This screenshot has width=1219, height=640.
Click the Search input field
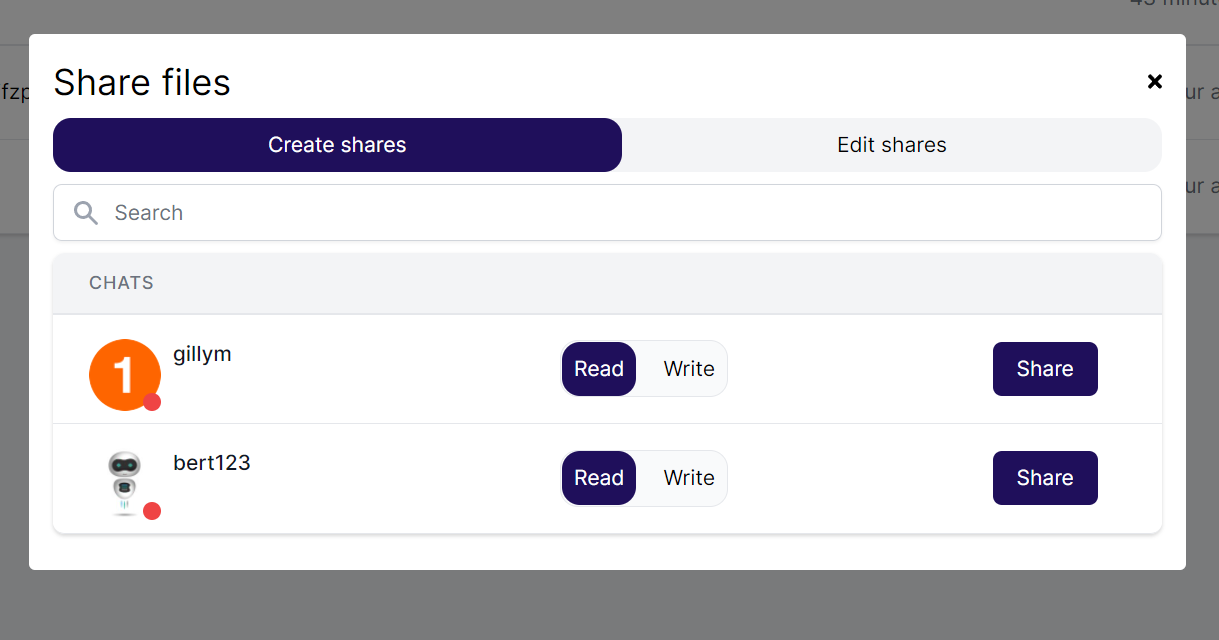click(x=400, y=212)
